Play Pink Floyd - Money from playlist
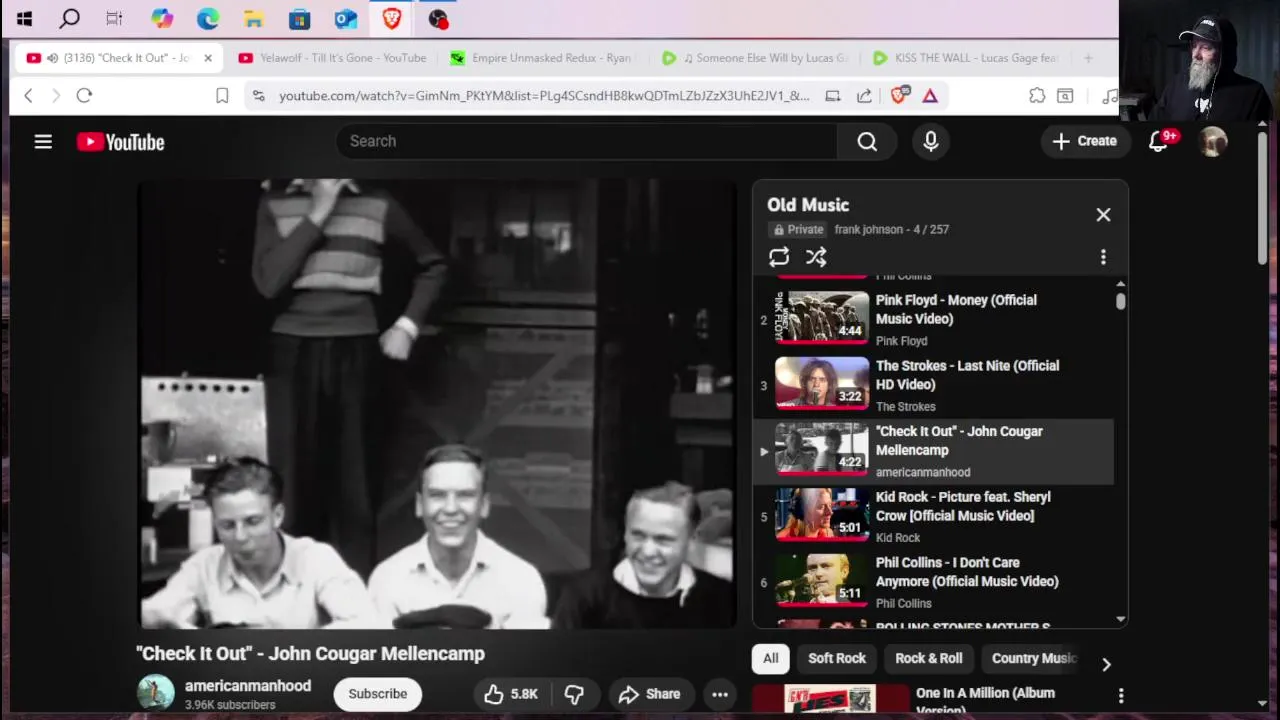The image size is (1280, 720). [935, 319]
